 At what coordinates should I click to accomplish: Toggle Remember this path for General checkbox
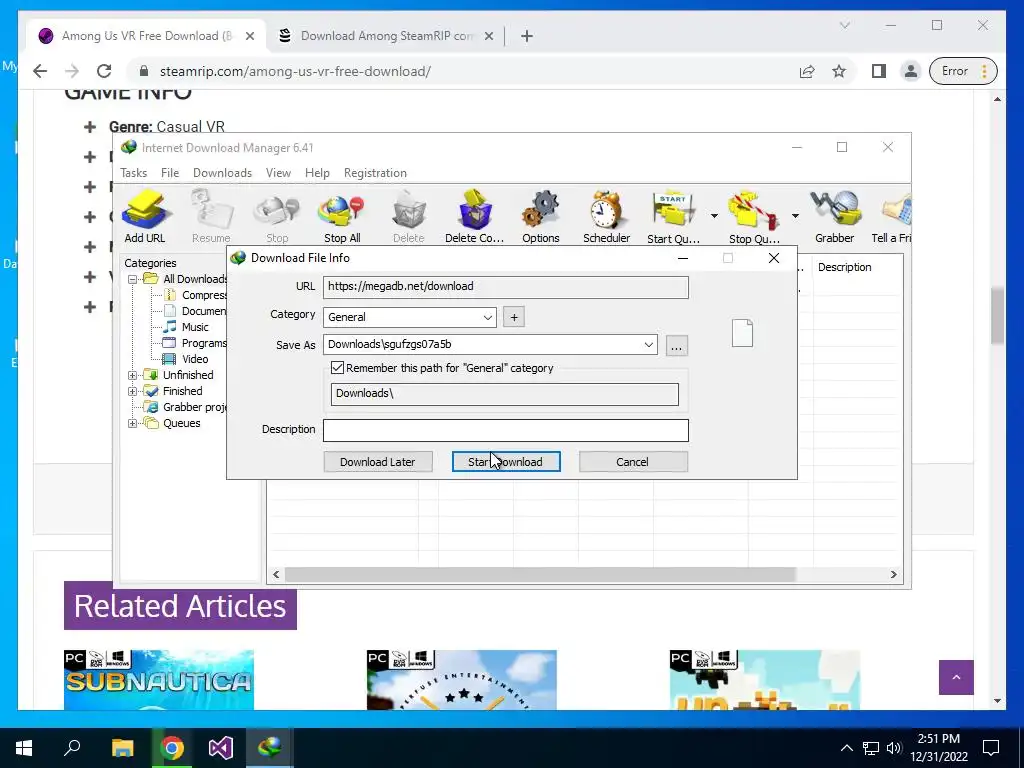coord(337,368)
